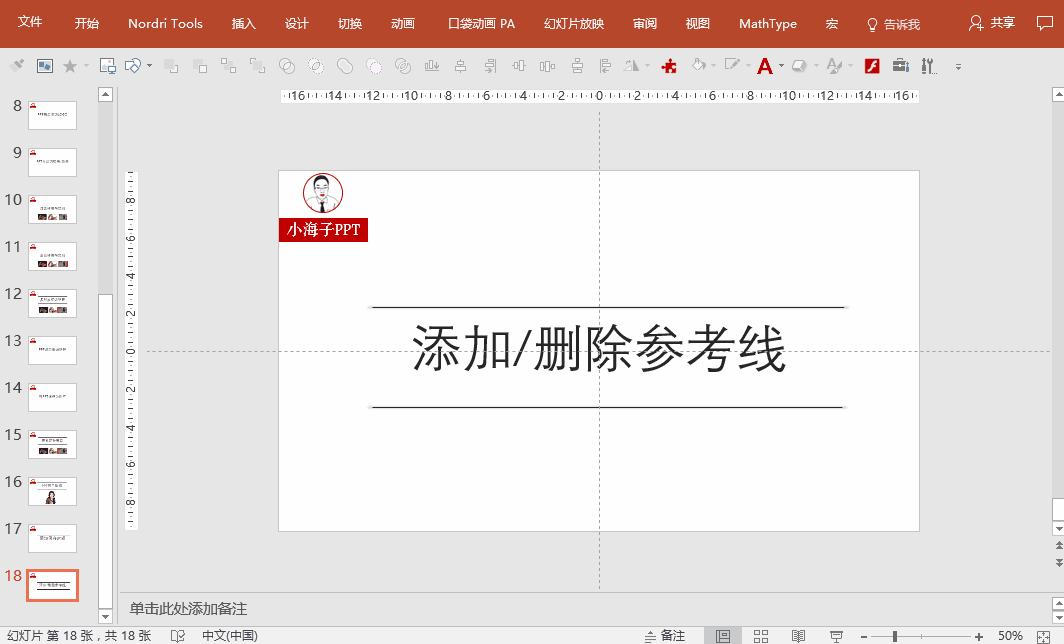Screen dimensions: 1064x644
Task: Click the red Flash icon in toolbar
Action: tap(871, 66)
